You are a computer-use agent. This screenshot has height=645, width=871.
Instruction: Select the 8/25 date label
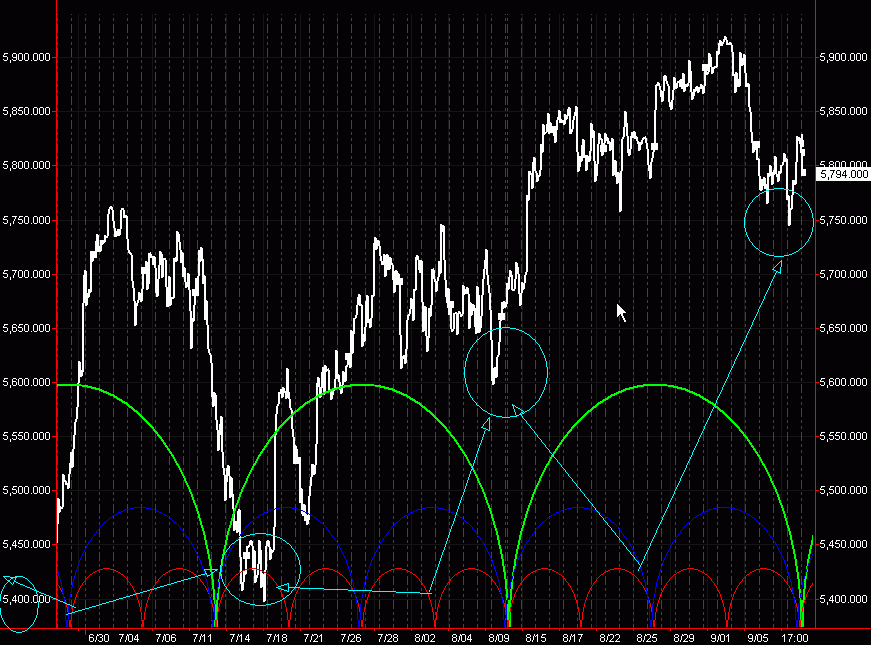click(x=647, y=638)
